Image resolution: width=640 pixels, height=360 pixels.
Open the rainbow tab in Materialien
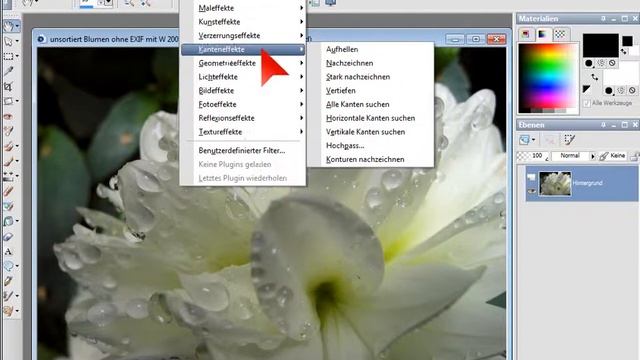click(x=543, y=34)
